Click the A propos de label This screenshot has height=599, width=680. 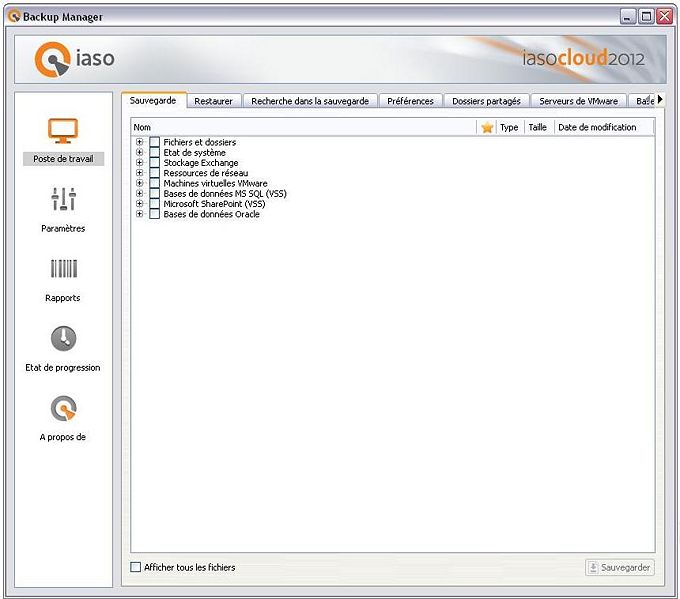pos(63,437)
